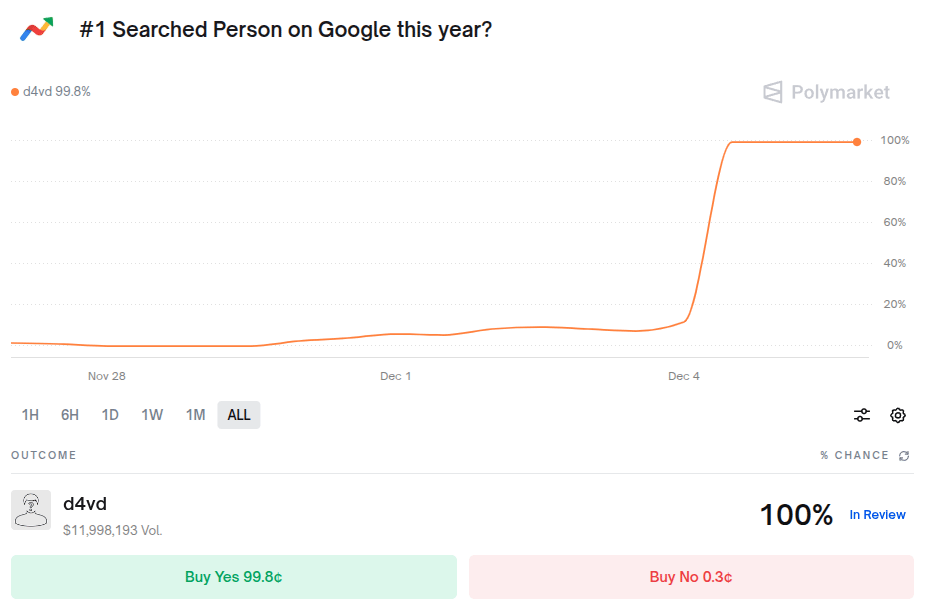The height and width of the screenshot is (610, 930).
Task: Open chart settings gear icon
Action: pyautogui.click(x=898, y=415)
